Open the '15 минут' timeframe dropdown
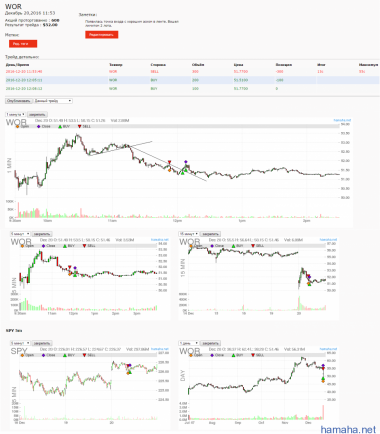Screen dimensions: 380x434 [189, 234]
